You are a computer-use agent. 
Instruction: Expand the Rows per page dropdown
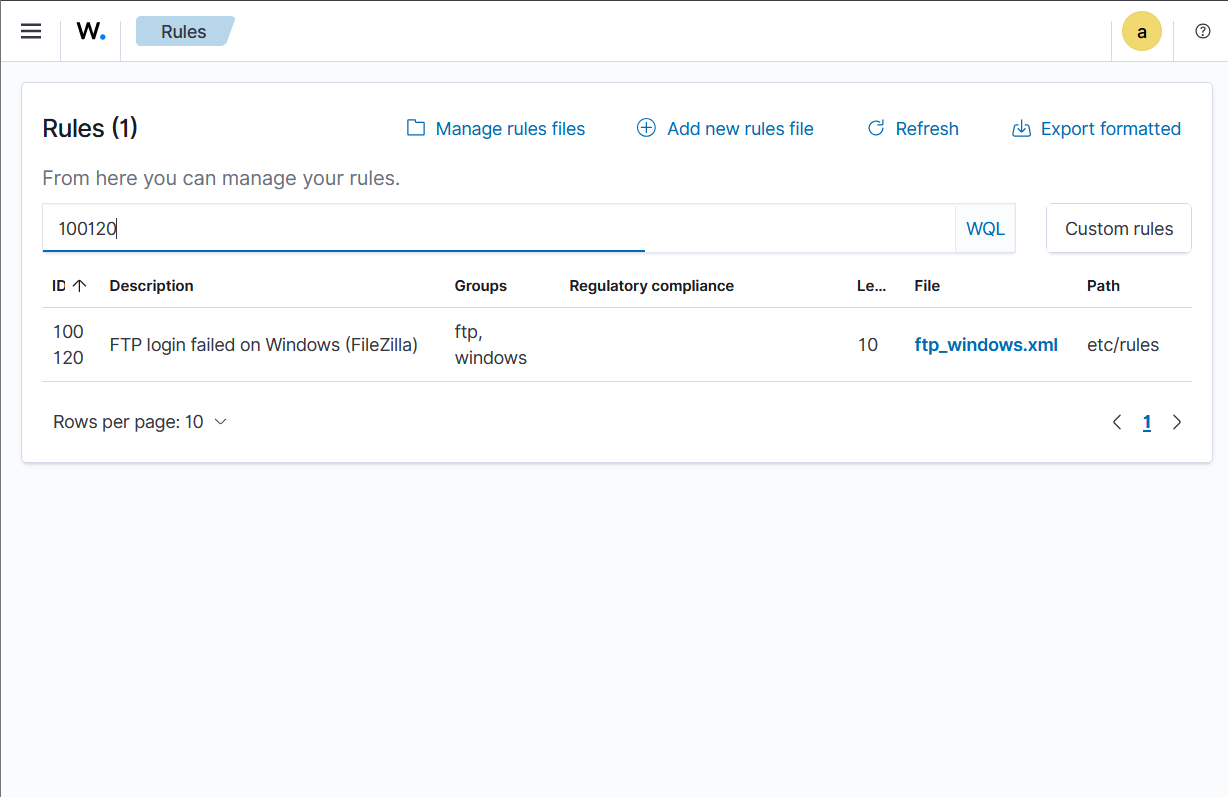(140, 422)
